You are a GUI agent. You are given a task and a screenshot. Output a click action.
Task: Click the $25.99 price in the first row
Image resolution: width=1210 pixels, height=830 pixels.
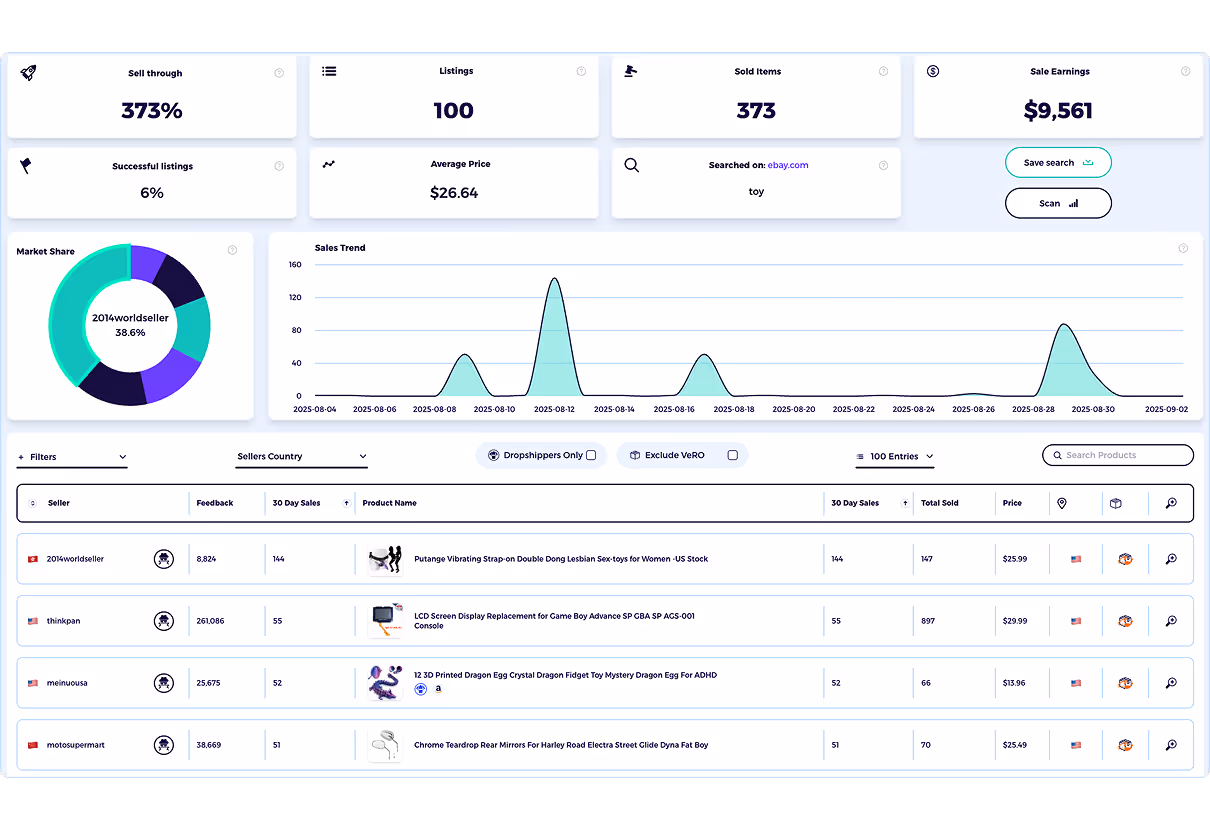coord(1015,559)
